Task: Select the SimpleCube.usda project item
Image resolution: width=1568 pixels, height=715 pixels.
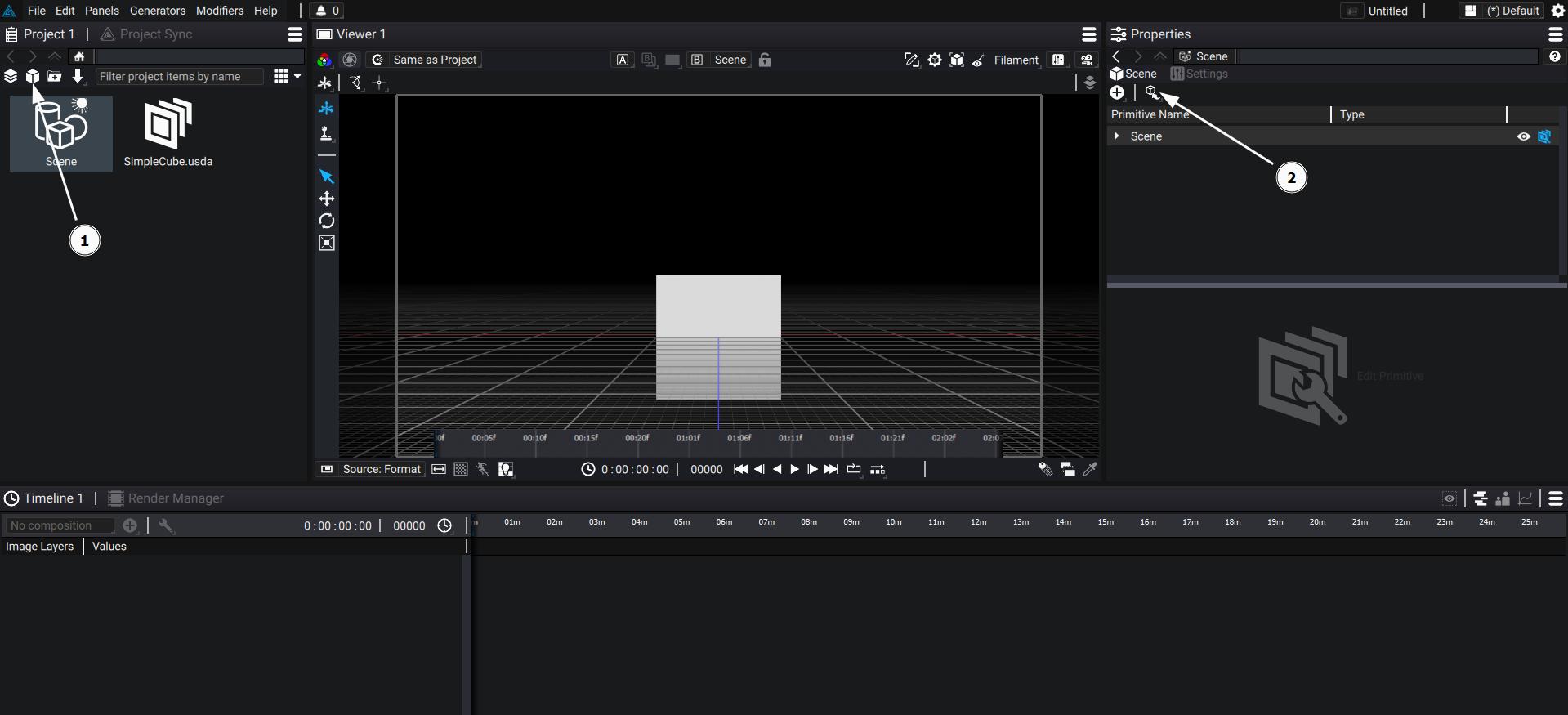Action: coord(168,133)
